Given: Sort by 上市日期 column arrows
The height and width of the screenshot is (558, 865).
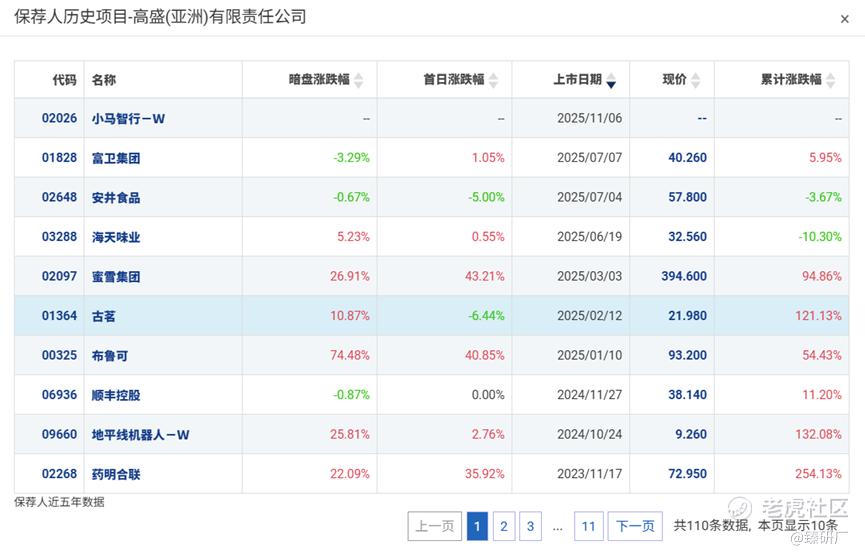Looking at the screenshot, I should click(611, 81).
